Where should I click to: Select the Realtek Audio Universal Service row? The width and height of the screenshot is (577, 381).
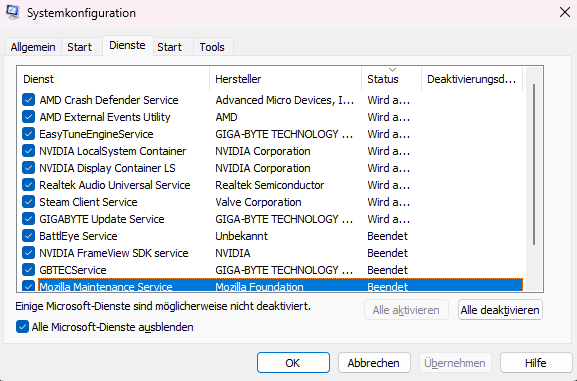click(272, 185)
